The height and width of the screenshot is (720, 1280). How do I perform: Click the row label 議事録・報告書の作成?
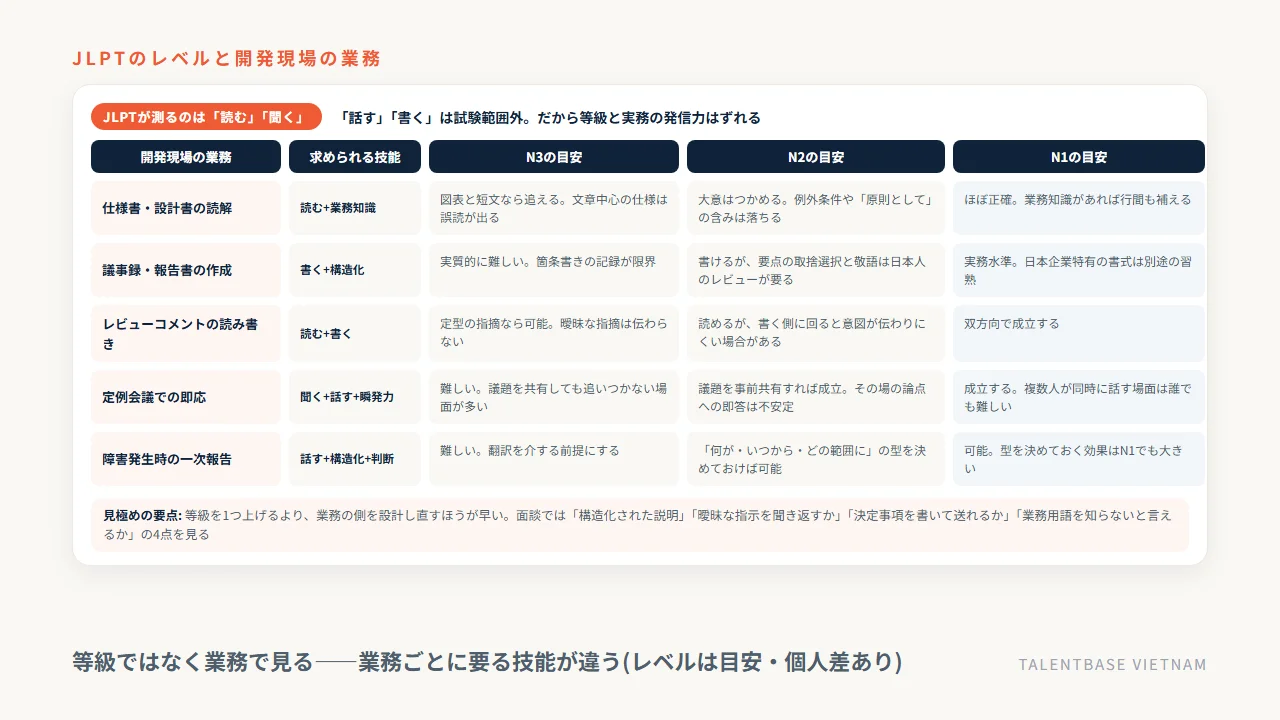point(186,270)
